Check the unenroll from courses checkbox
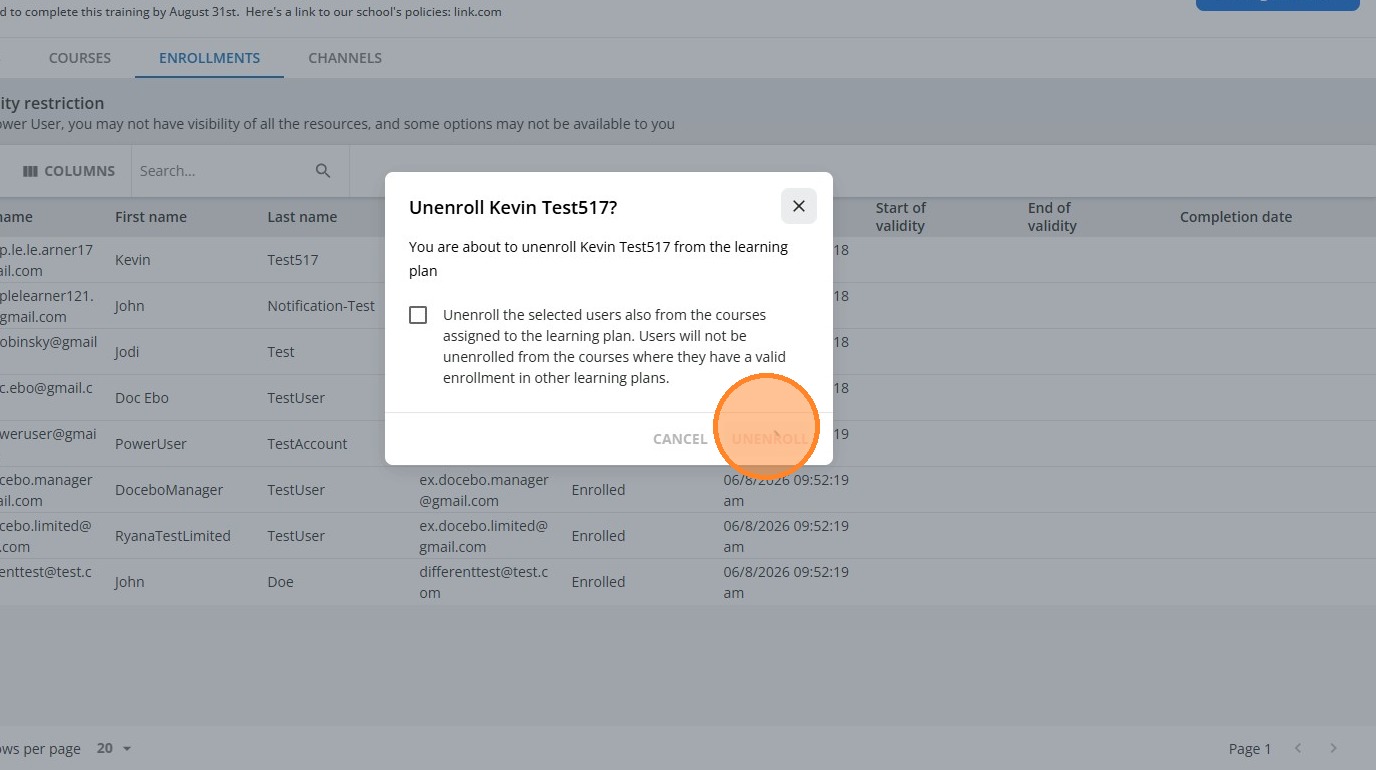Screen dimensions: 1376x770 coord(418,315)
